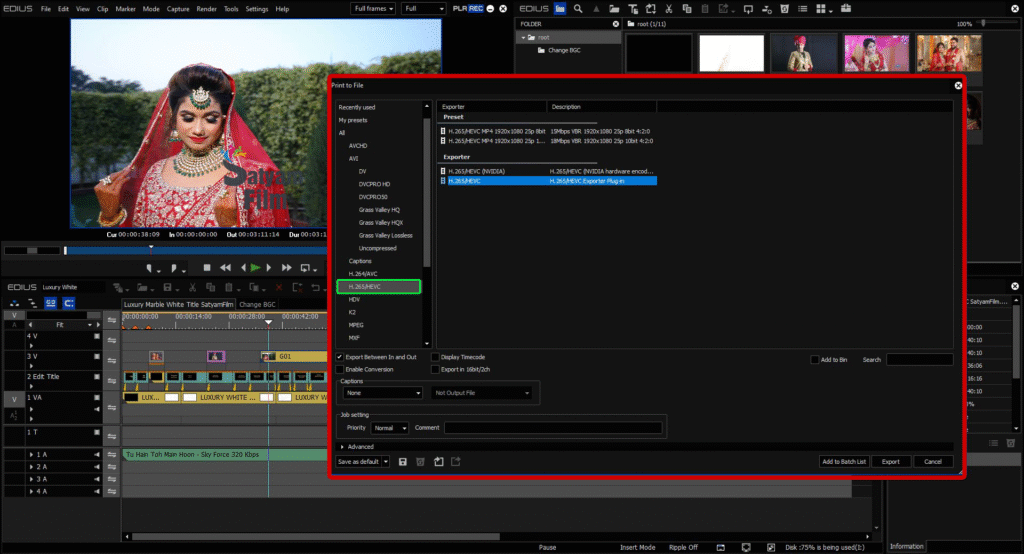The width and height of the screenshot is (1024, 554).
Task: Collapse the root folder in bin tree
Action: pyautogui.click(x=523, y=38)
